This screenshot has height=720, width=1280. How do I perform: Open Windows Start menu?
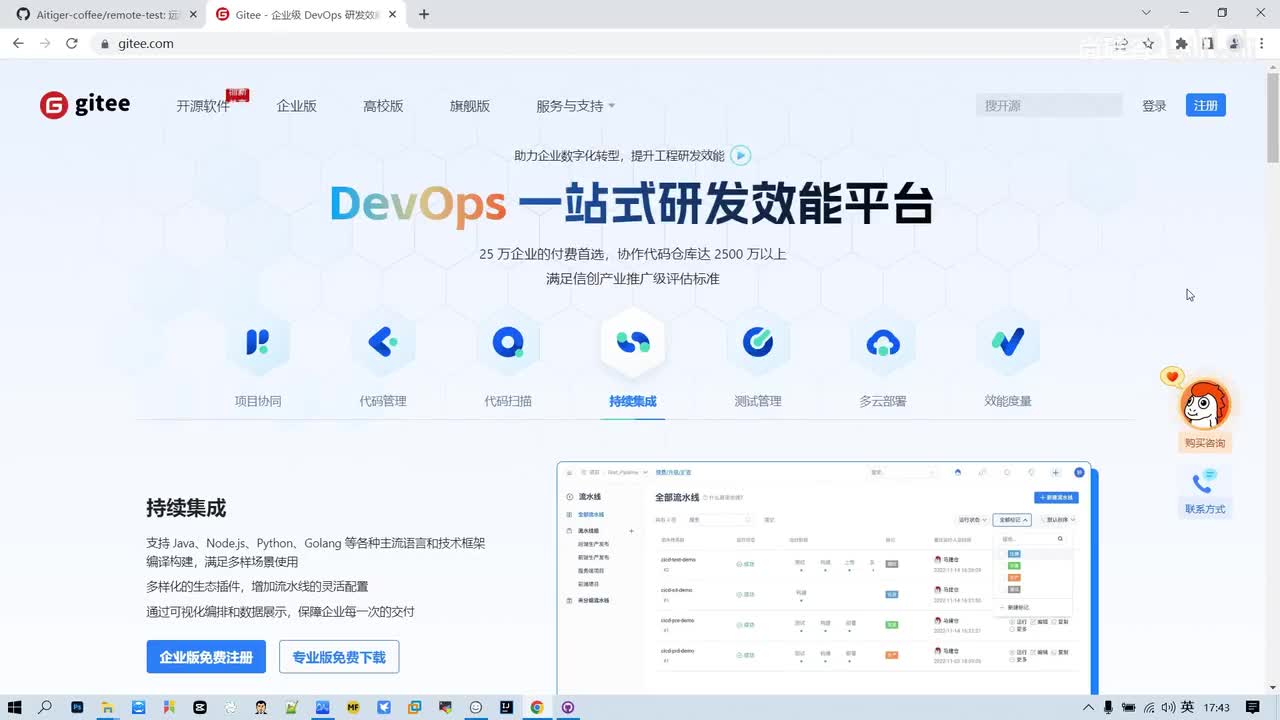click(x=15, y=707)
